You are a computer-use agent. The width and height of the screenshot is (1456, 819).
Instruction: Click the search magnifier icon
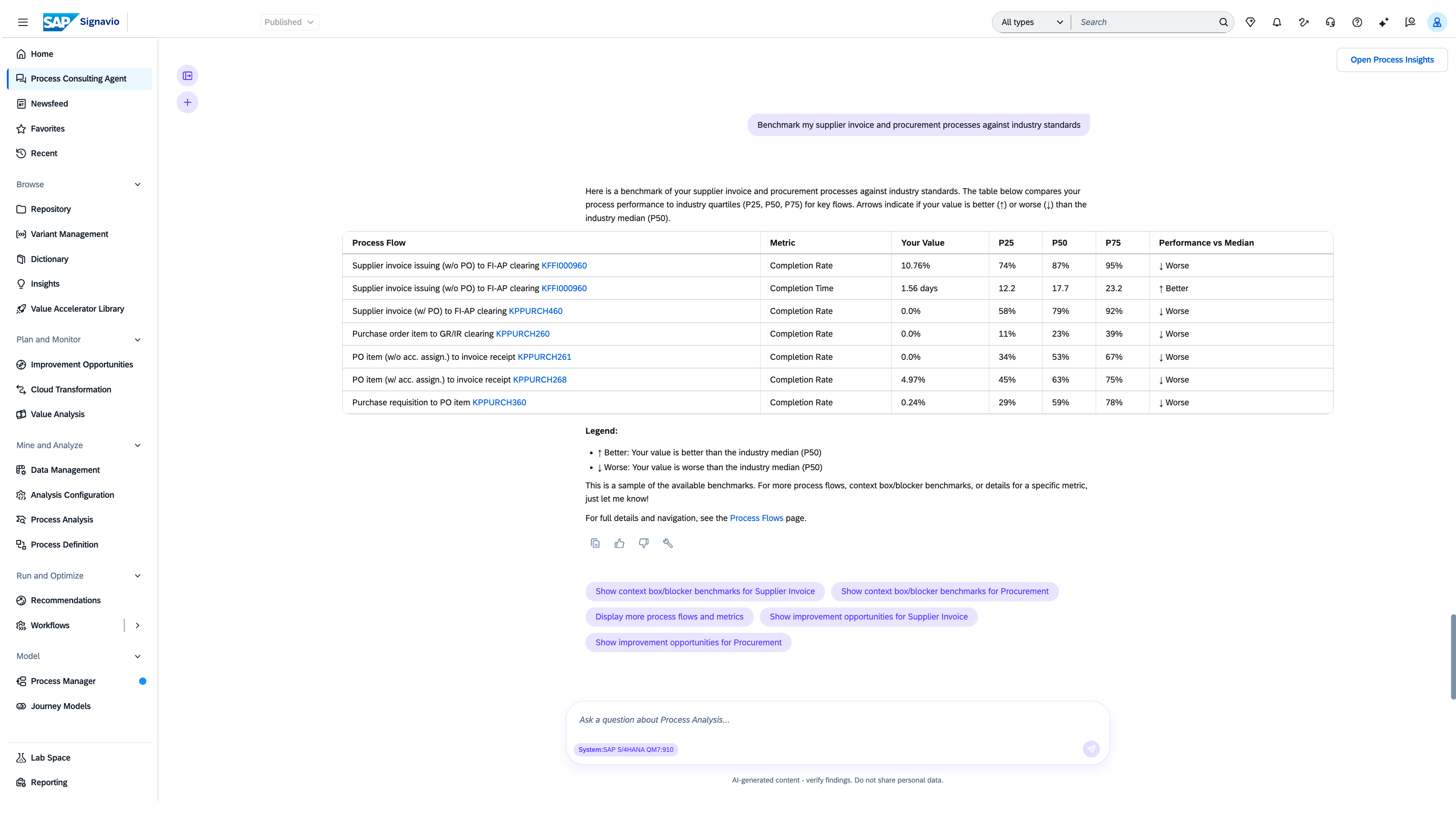tap(1223, 22)
